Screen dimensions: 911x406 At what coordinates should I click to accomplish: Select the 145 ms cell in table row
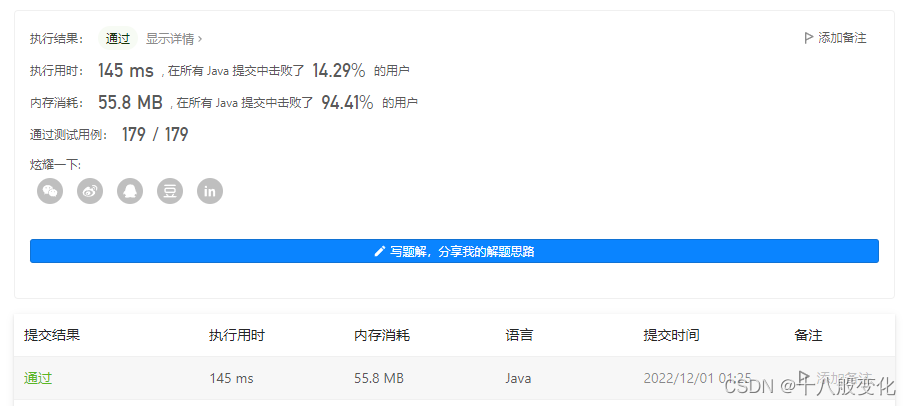tap(231, 378)
